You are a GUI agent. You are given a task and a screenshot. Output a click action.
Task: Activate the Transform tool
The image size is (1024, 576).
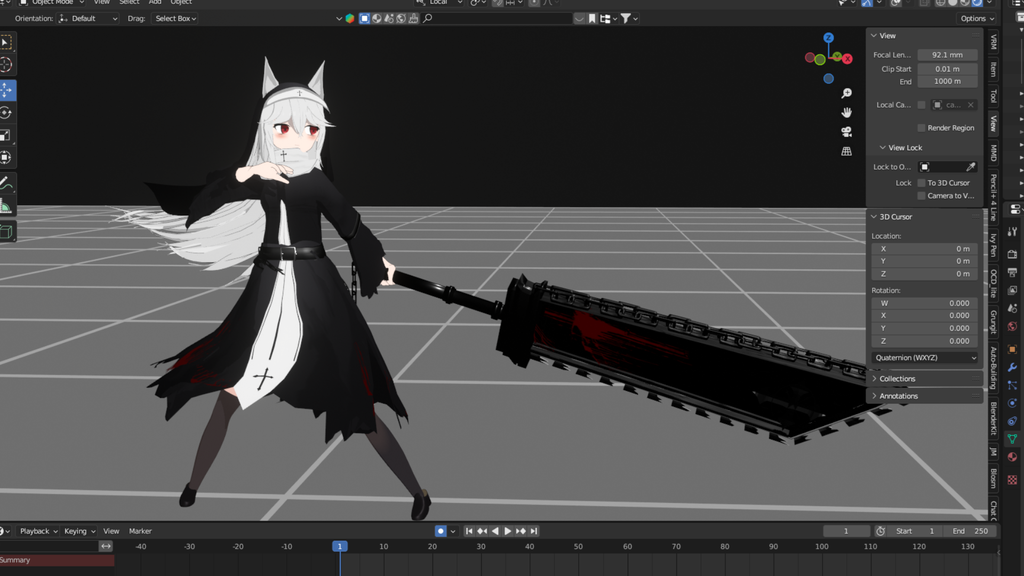[x=7, y=157]
